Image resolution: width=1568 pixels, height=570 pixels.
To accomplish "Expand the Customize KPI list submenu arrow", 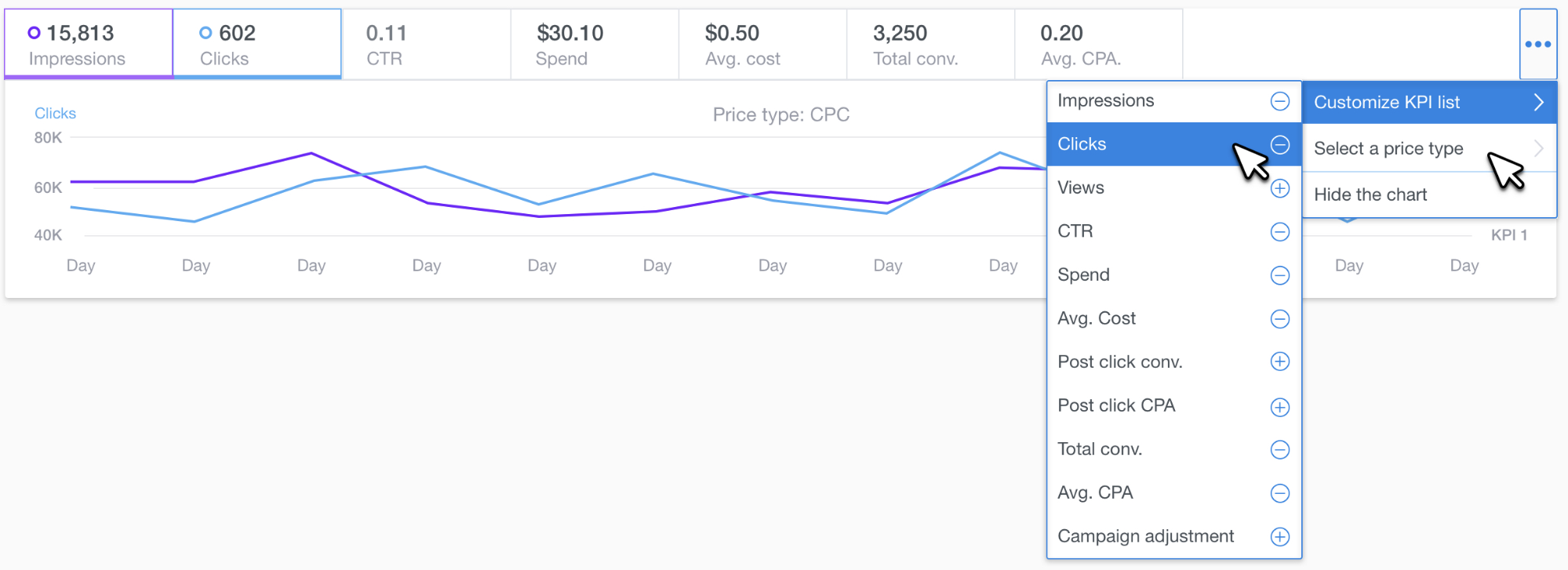I will (1538, 102).
